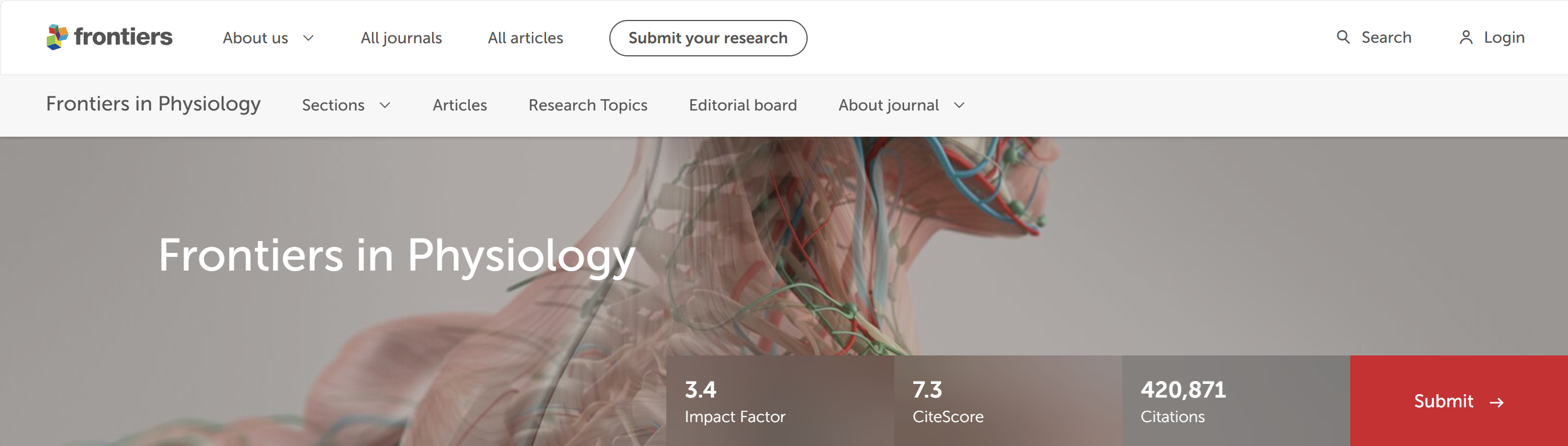The image size is (1568, 446).
Task: Open Research Topics tab
Action: coord(588,105)
